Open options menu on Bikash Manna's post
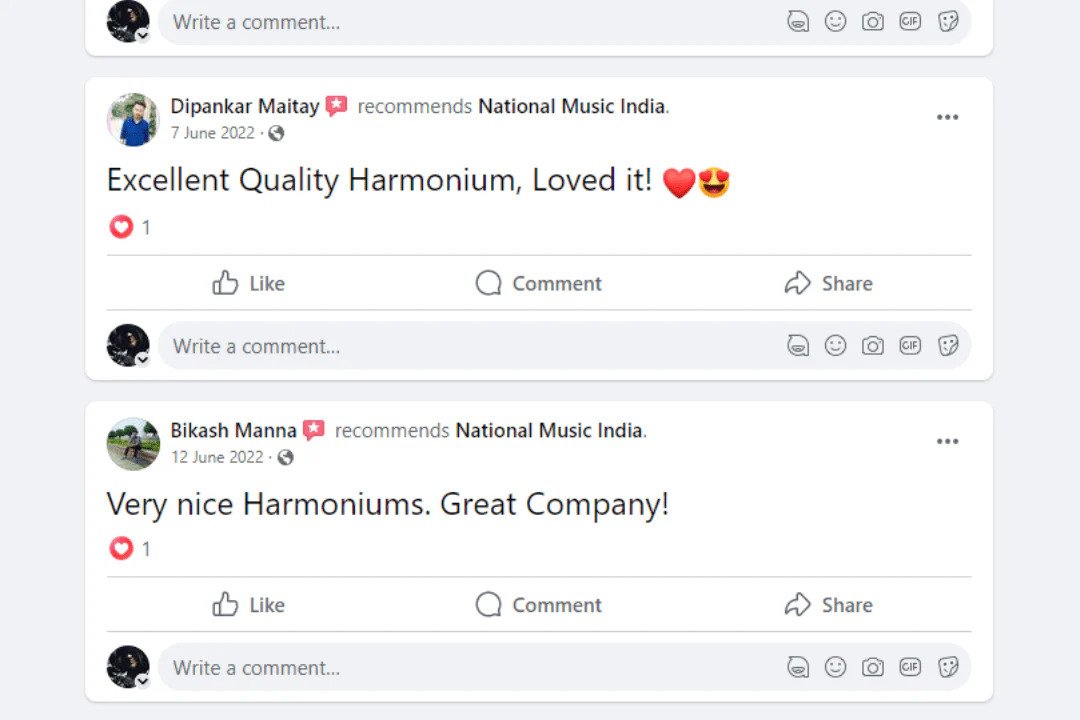This screenshot has width=1080, height=720. [947, 442]
